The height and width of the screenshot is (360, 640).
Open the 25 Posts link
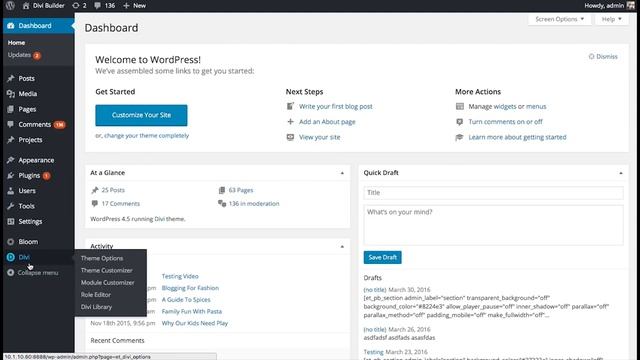(x=113, y=190)
